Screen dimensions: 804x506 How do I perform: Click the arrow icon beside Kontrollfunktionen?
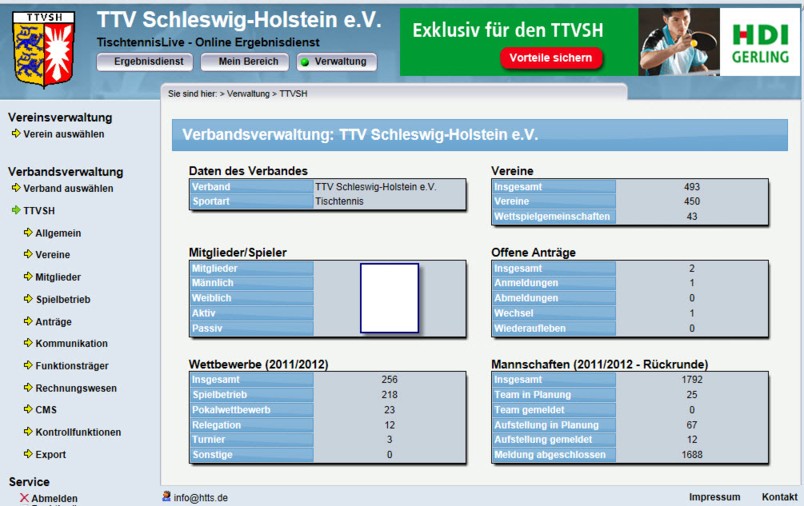click(x=27, y=432)
